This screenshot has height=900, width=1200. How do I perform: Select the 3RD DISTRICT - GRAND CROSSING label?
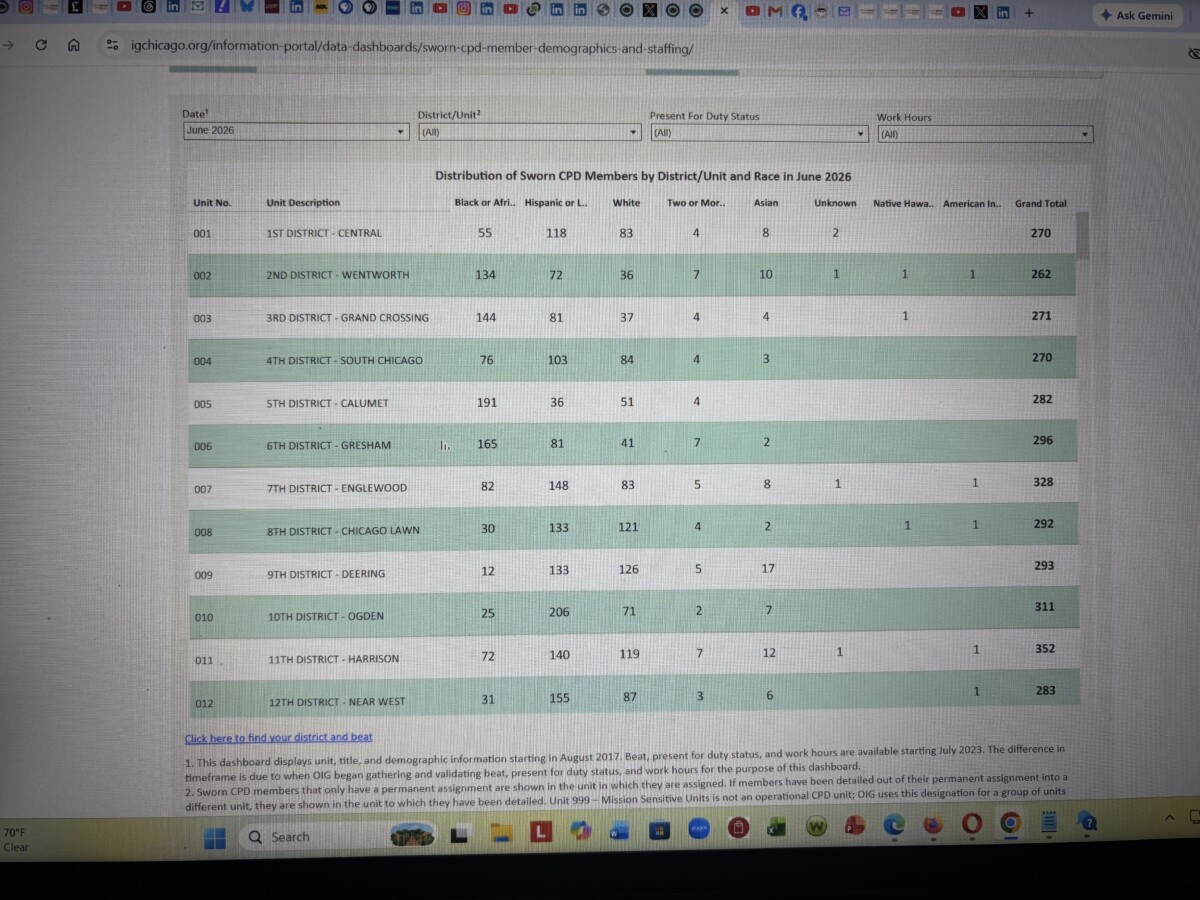click(347, 318)
